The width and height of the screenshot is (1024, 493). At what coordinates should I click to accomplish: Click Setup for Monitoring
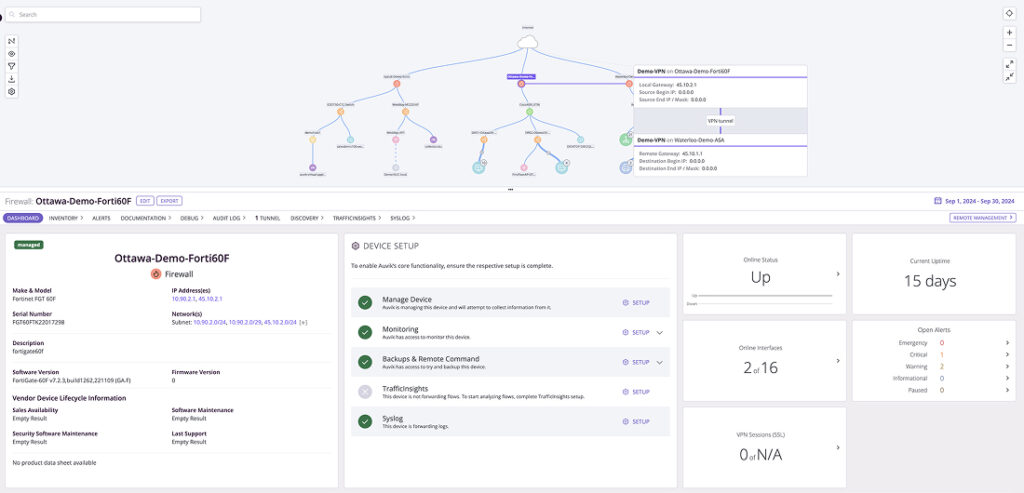tap(636, 332)
